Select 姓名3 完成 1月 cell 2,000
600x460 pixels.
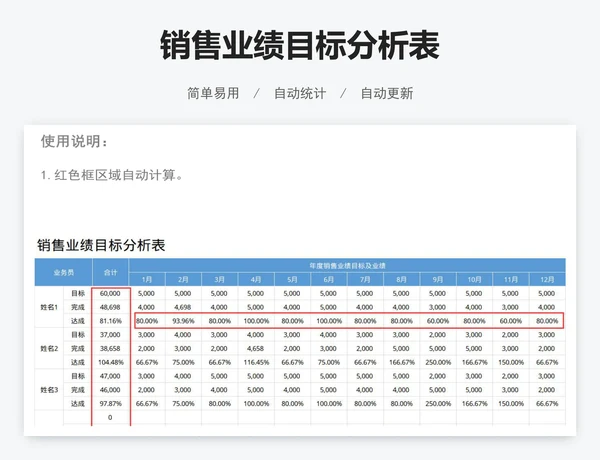[x=147, y=390]
